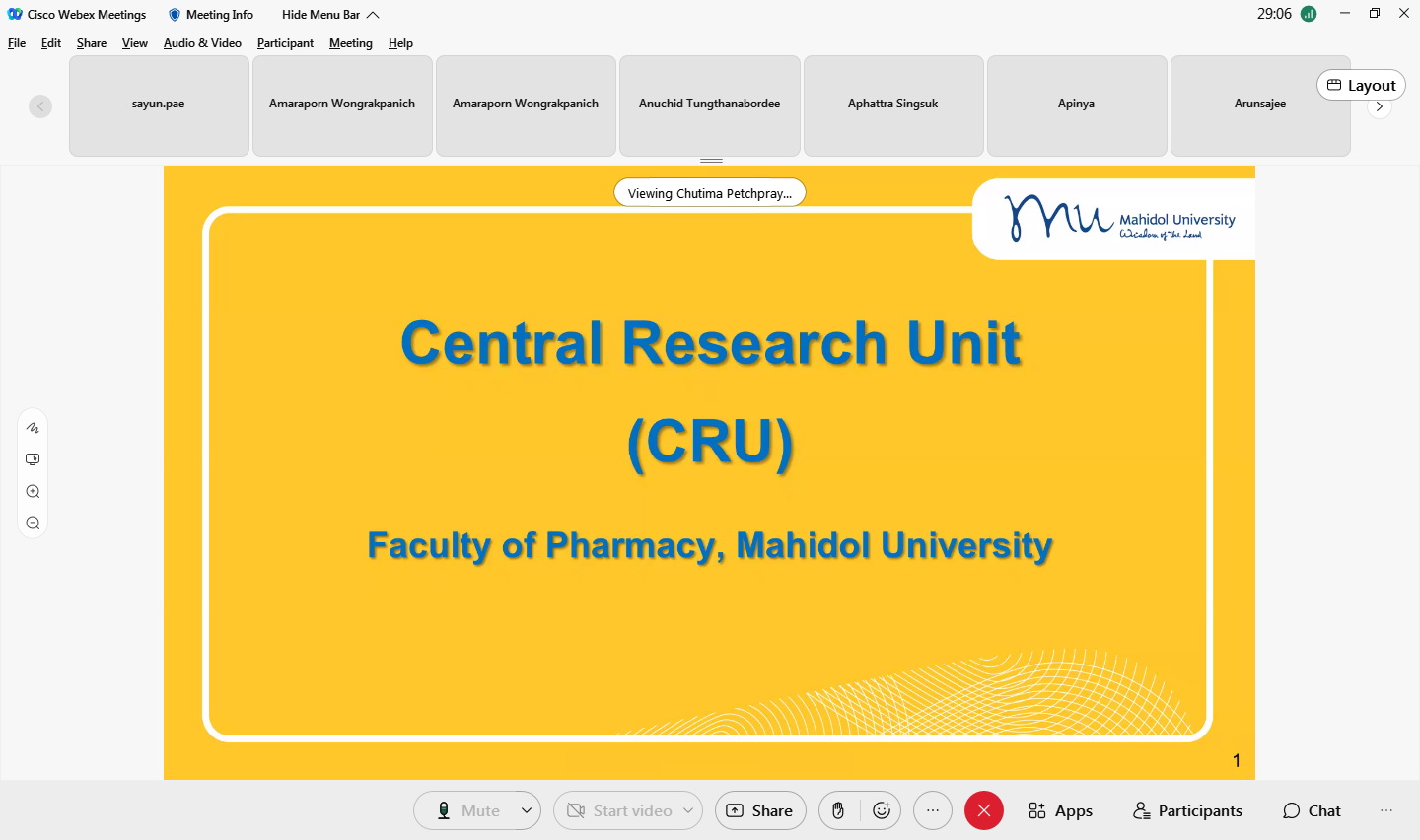Open the Participant menu
The image size is (1420, 840).
(x=285, y=43)
